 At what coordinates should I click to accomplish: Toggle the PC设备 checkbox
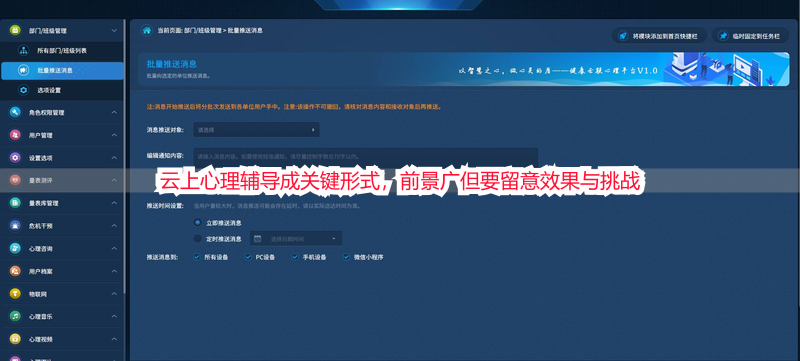coord(248,257)
